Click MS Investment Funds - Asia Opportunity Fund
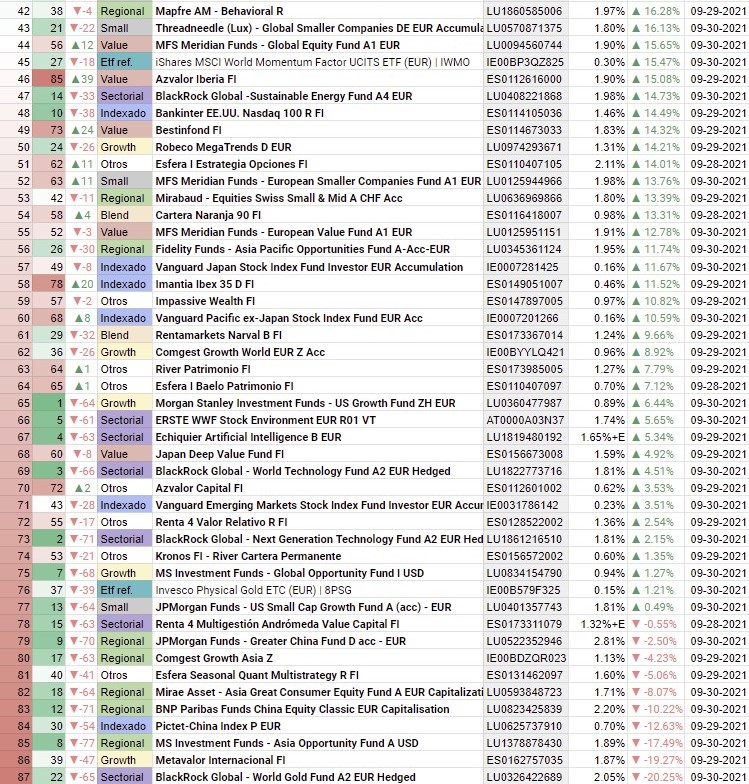This screenshot has width=749, height=784. (x=318, y=743)
